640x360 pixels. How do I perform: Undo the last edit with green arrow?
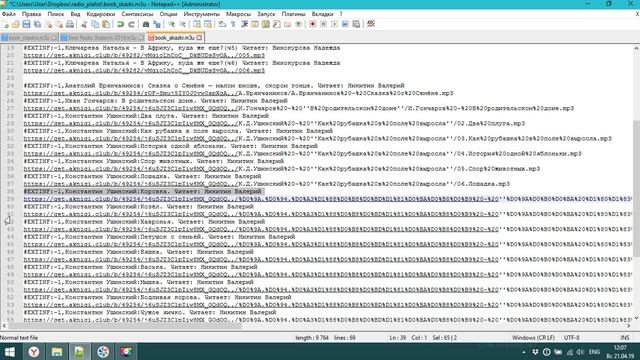(120, 24)
